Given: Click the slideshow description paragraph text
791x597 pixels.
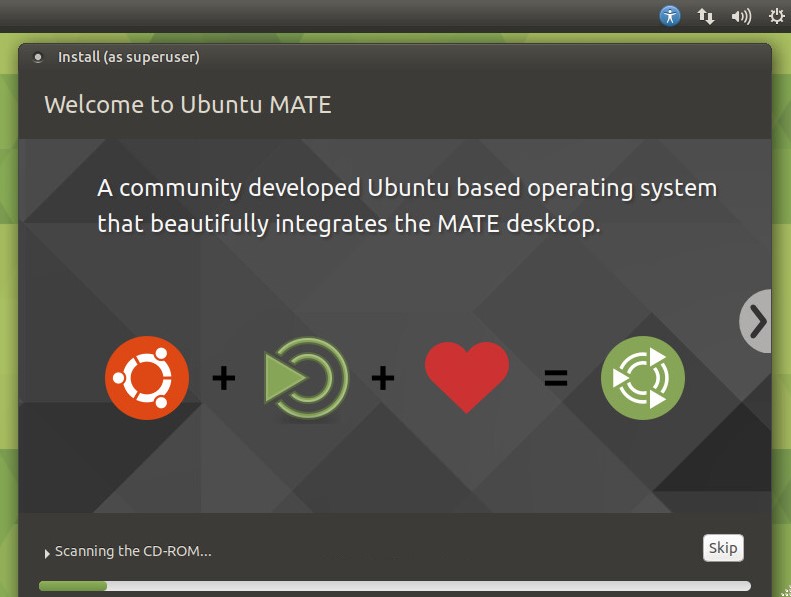Looking at the screenshot, I should tap(407, 205).
